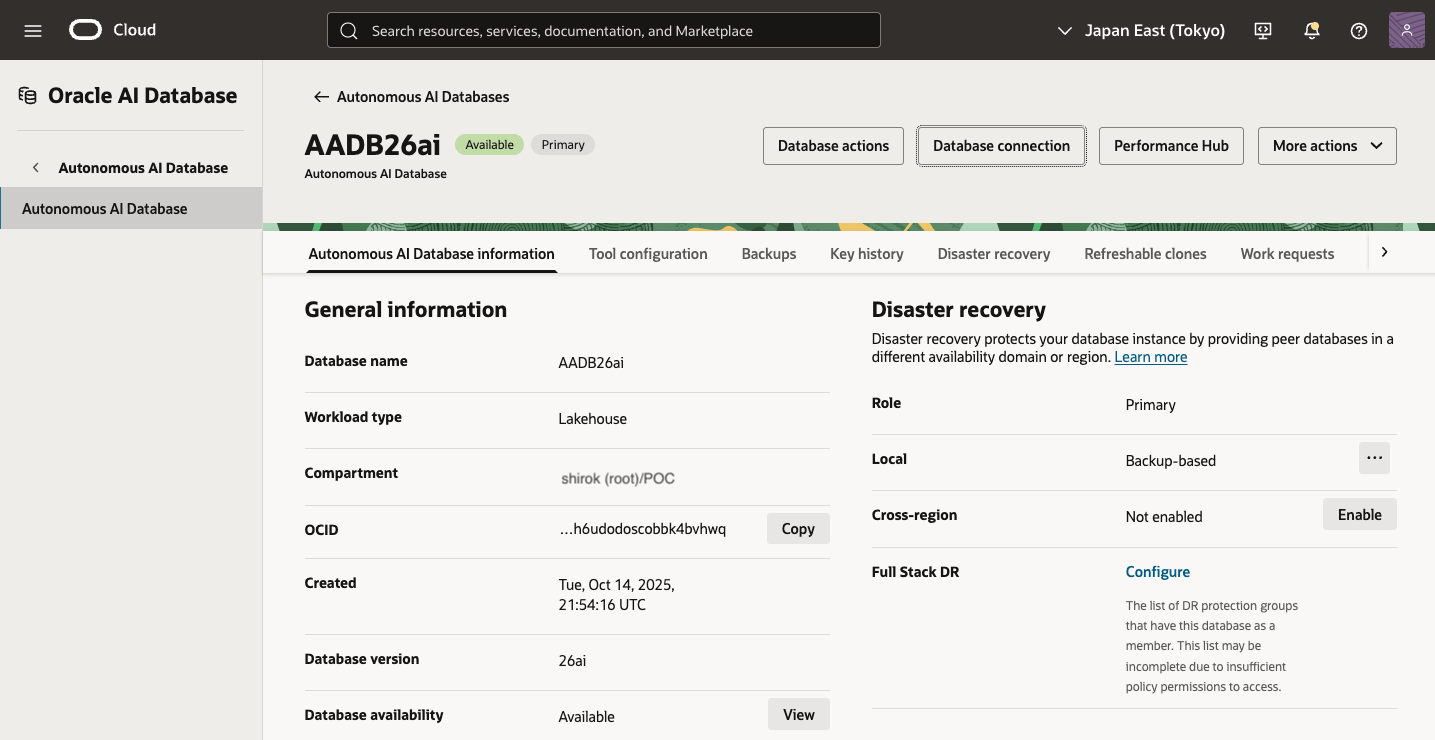Click the Available status badge
This screenshot has height=740, width=1435.
[489, 145]
